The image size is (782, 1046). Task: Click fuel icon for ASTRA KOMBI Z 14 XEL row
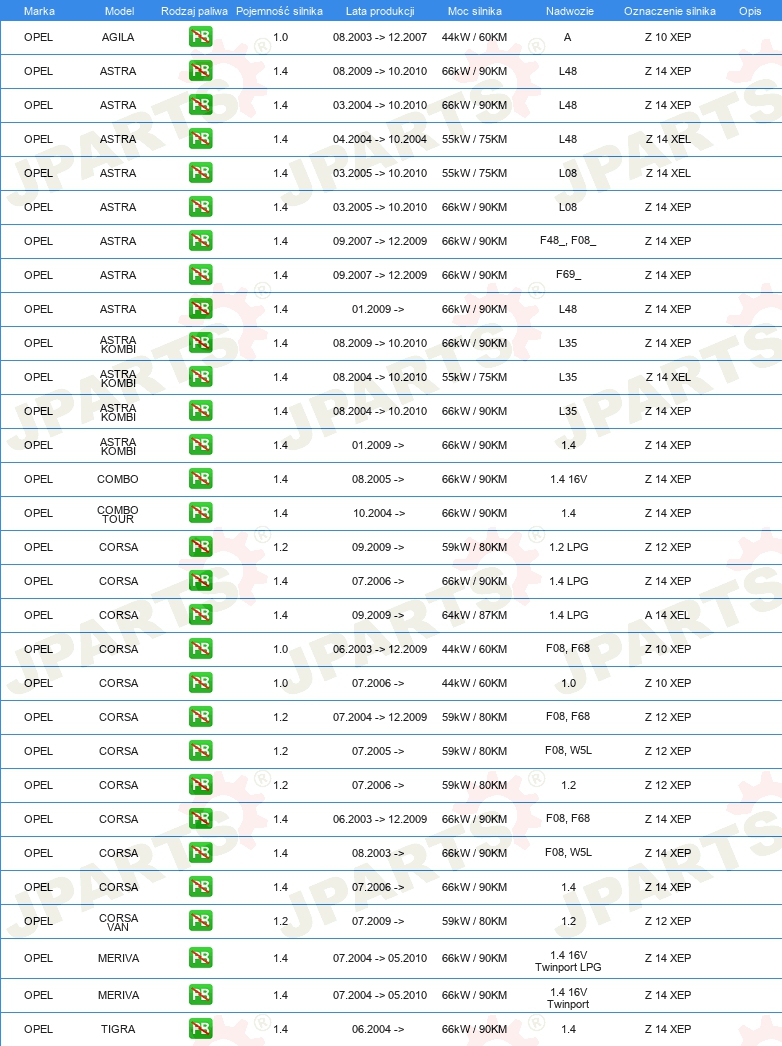click(x=201, y=377)
